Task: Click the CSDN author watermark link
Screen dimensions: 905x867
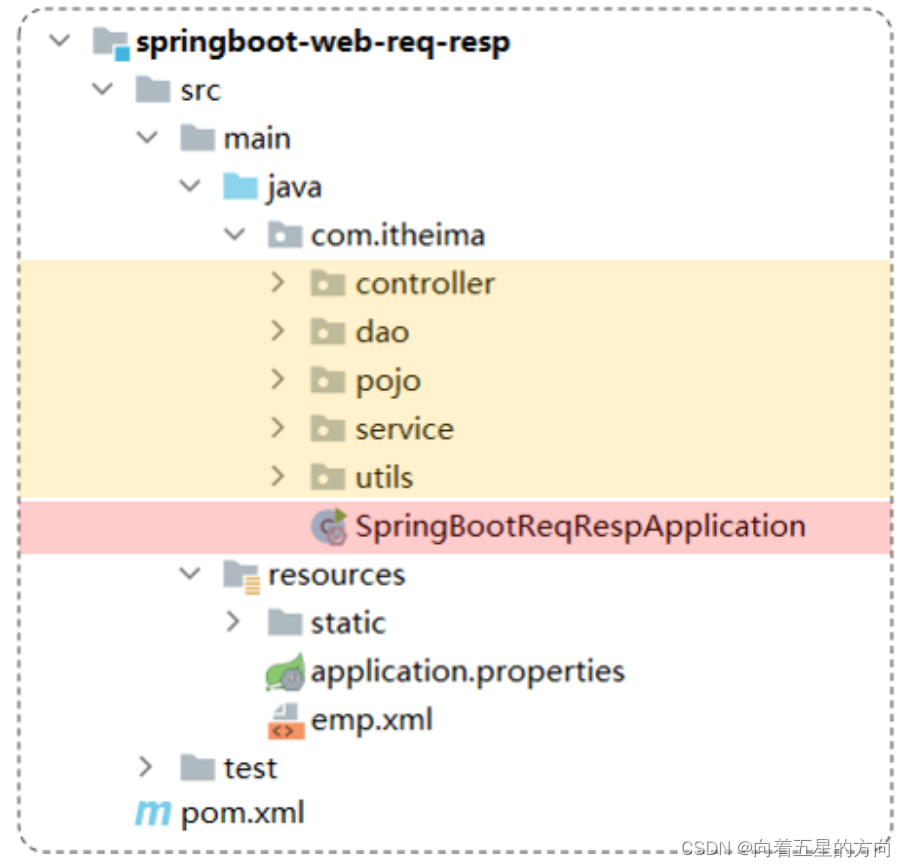Action: pyautogui.click(x=785, y=849)
